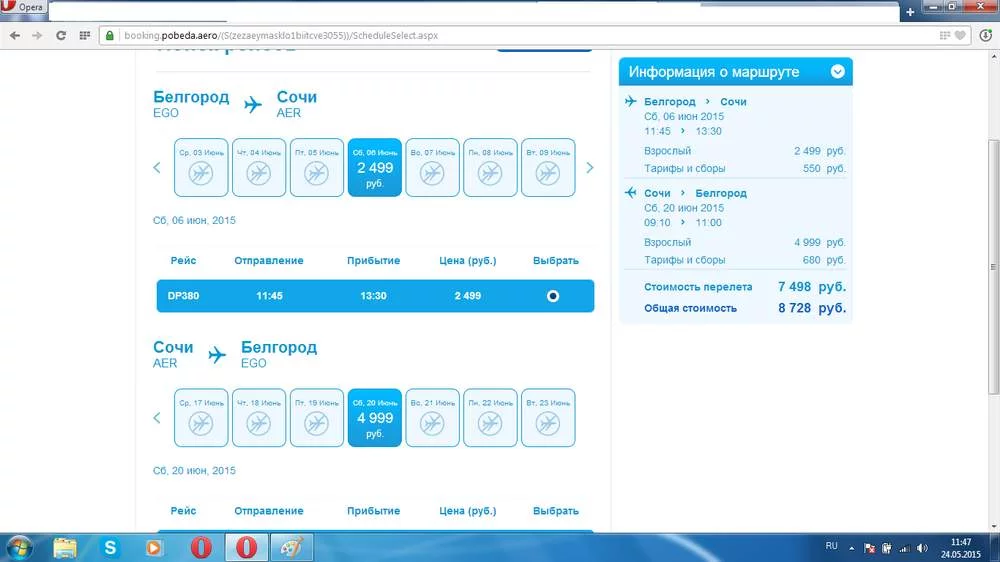Select Ср. 03 Июнь outbound date tile

tap(201, 167)
